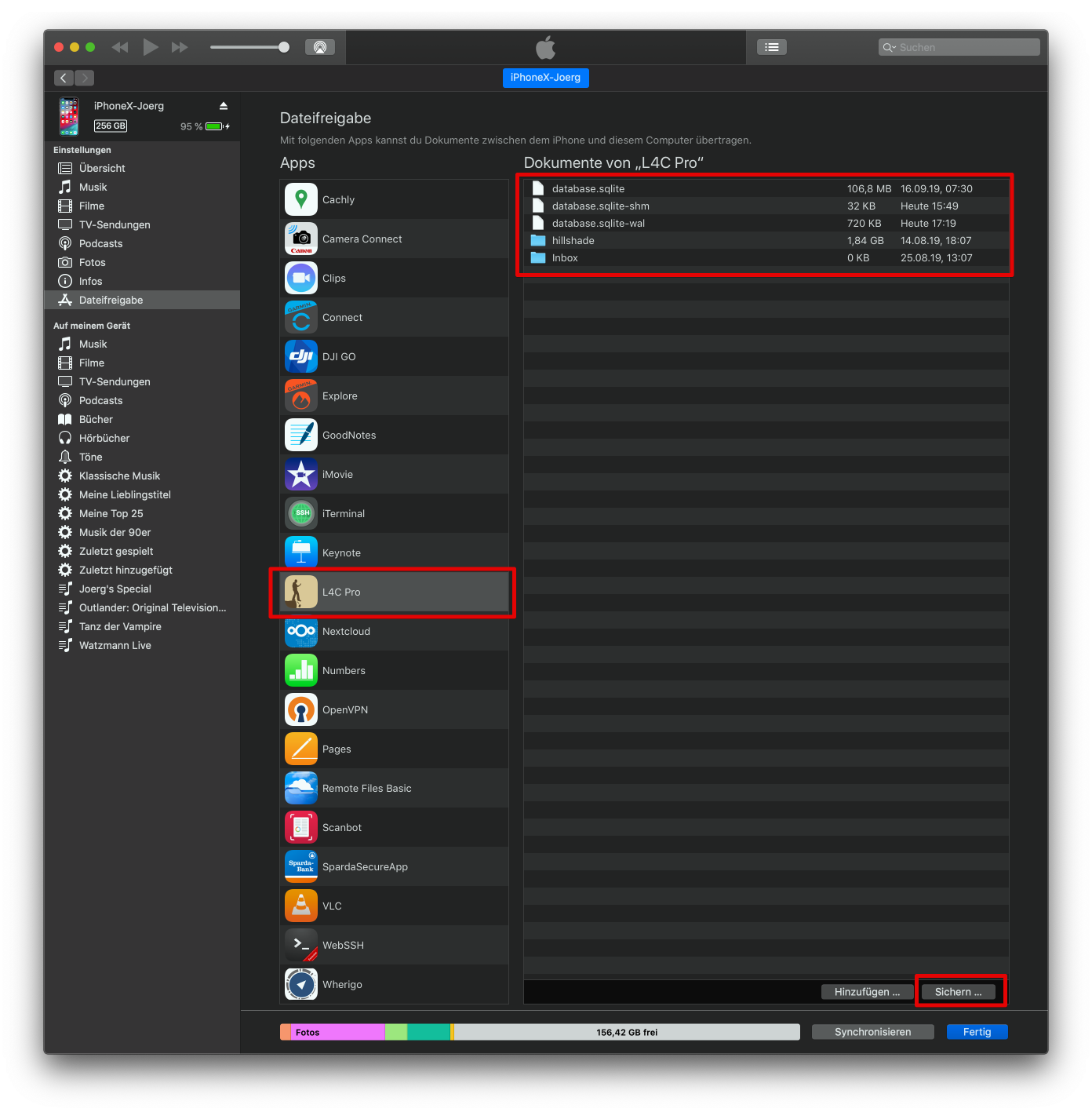Select the Wherigo app icon
Screen dimensions: 1092x1112
click(x=301, y=984)
